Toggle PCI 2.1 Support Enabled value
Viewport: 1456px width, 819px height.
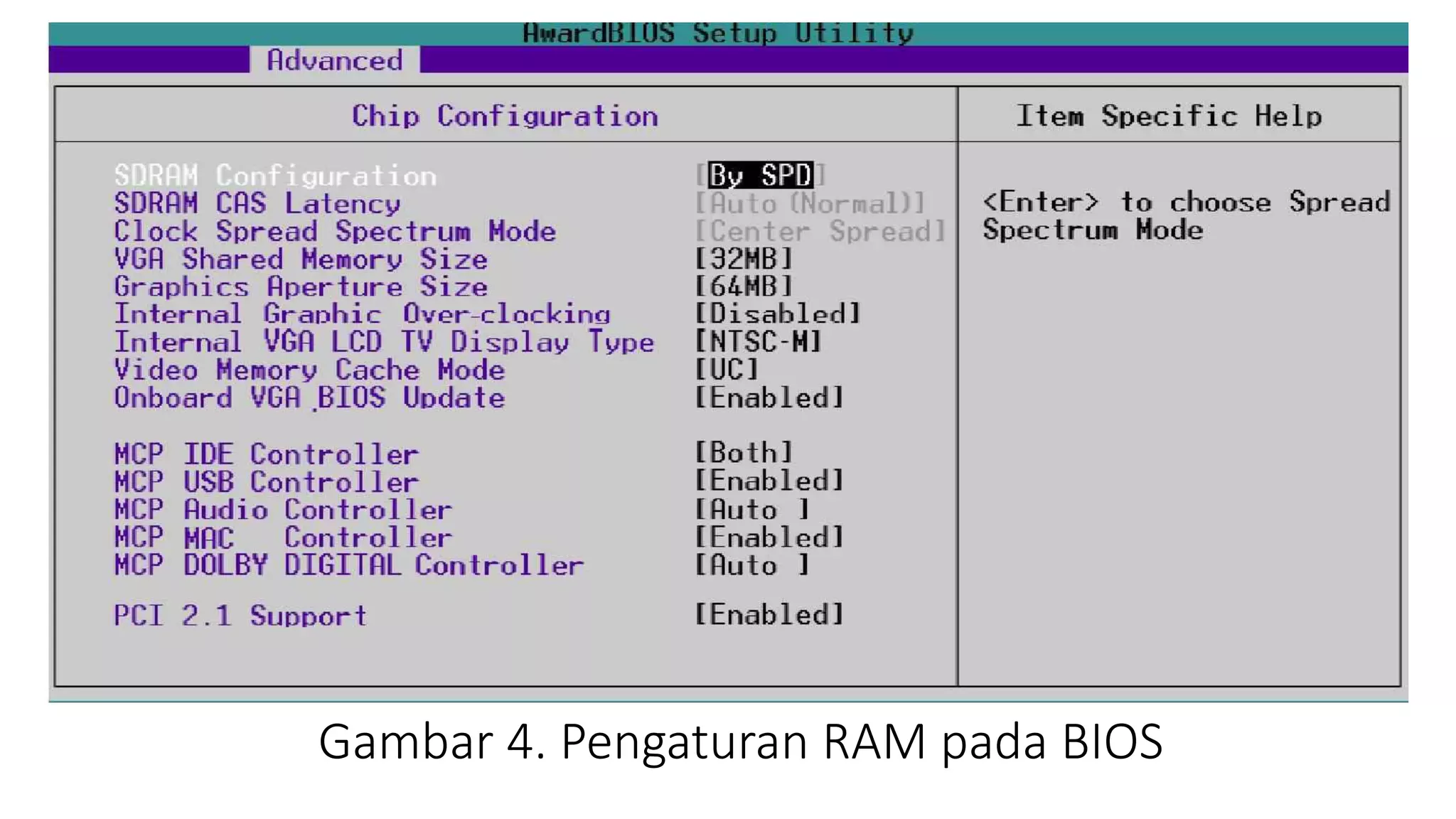769,614
